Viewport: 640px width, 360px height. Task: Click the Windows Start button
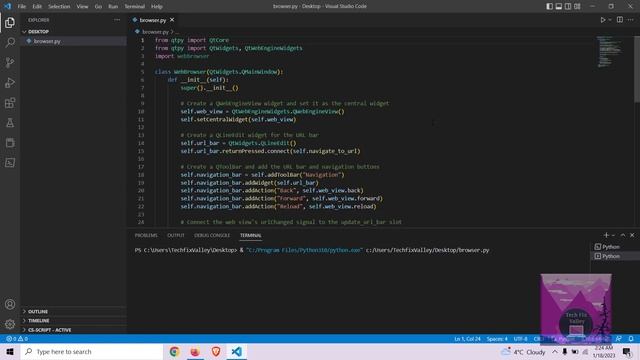pyautogui.click(x=10, y=351)
